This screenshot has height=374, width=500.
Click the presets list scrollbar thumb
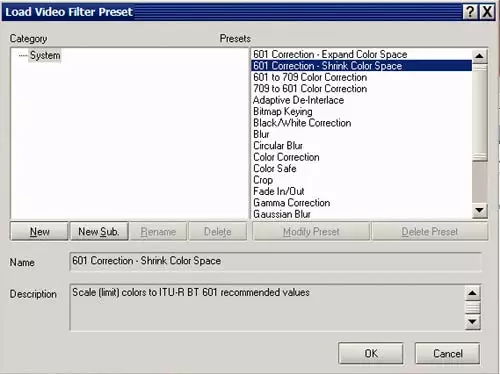[480, 113]
